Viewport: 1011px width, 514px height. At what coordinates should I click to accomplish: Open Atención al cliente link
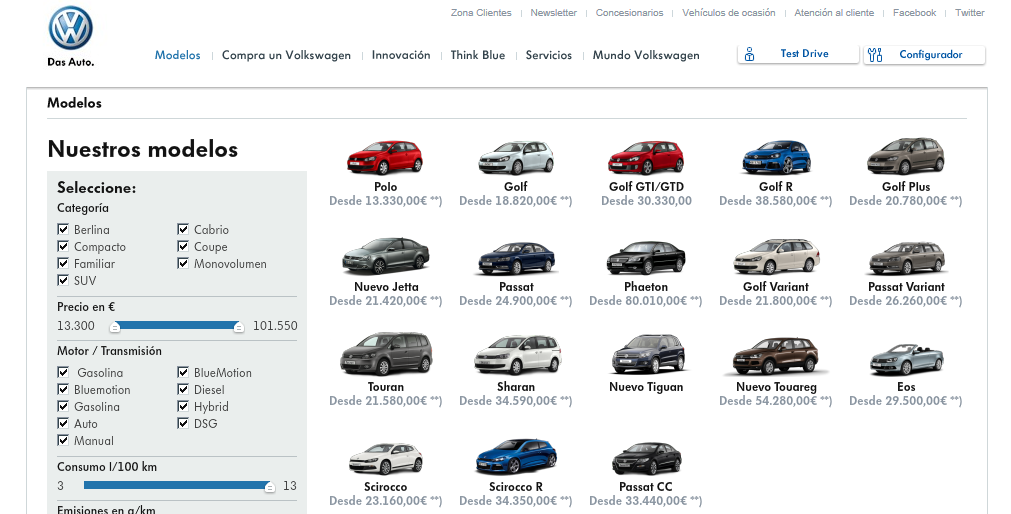pyautogui.click(x=834, y=13)
